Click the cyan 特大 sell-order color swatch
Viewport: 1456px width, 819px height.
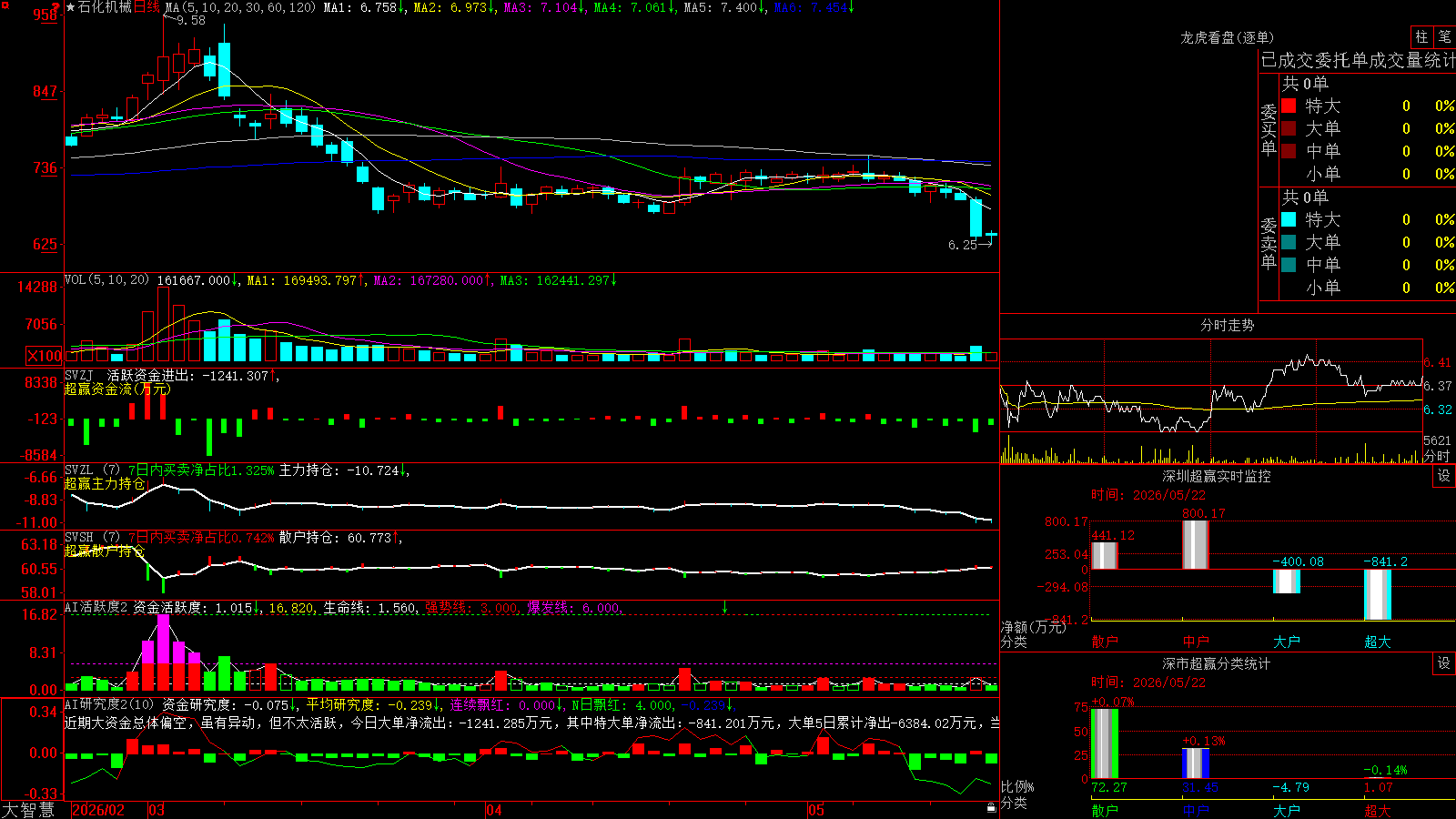(x=1289, y=219)
